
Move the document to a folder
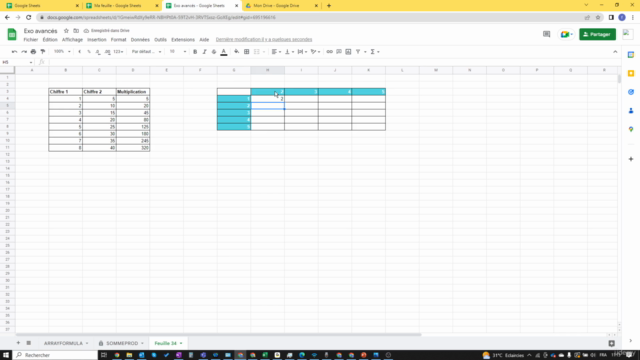[76, 31]
